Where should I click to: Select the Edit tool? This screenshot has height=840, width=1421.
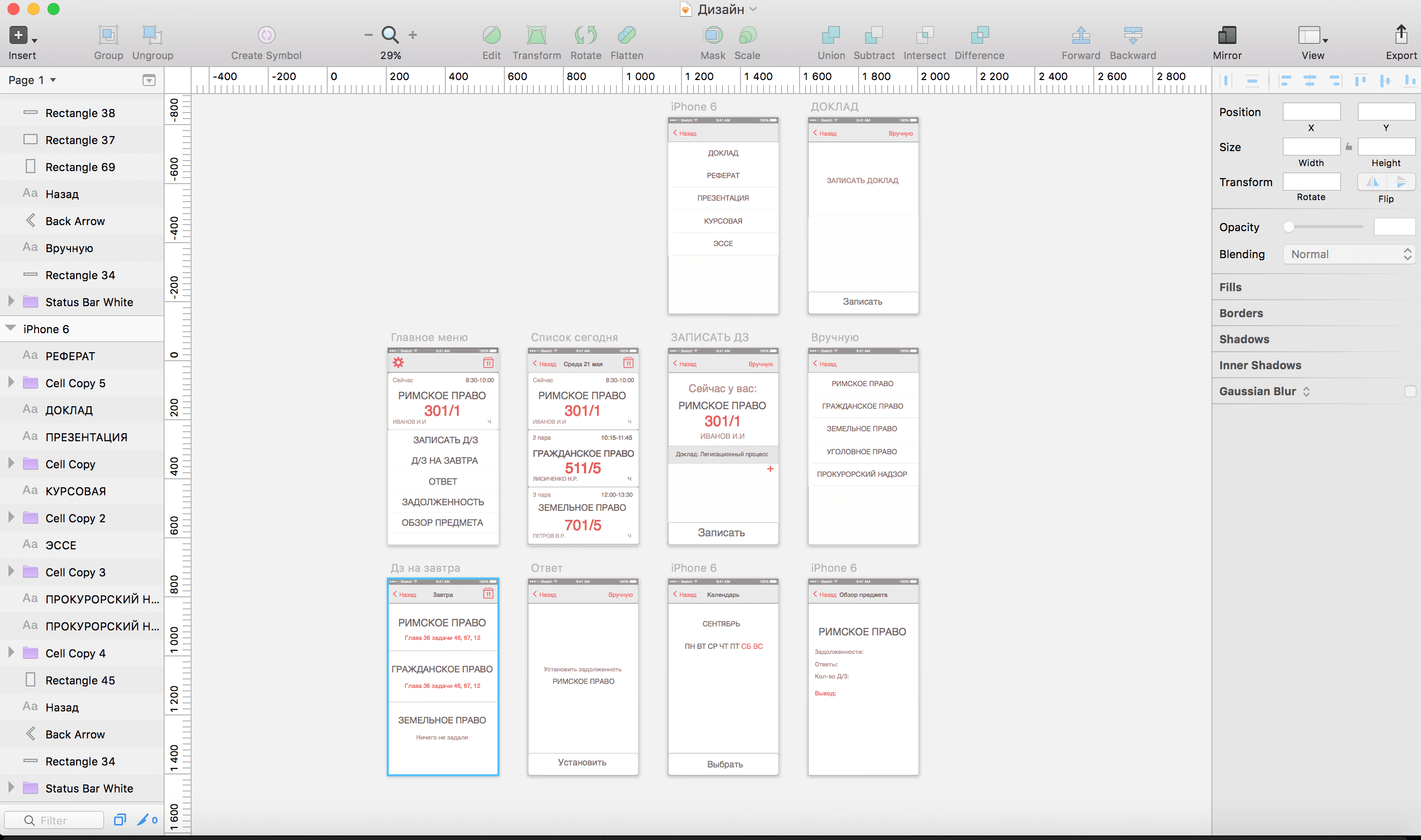coord(491,35)
